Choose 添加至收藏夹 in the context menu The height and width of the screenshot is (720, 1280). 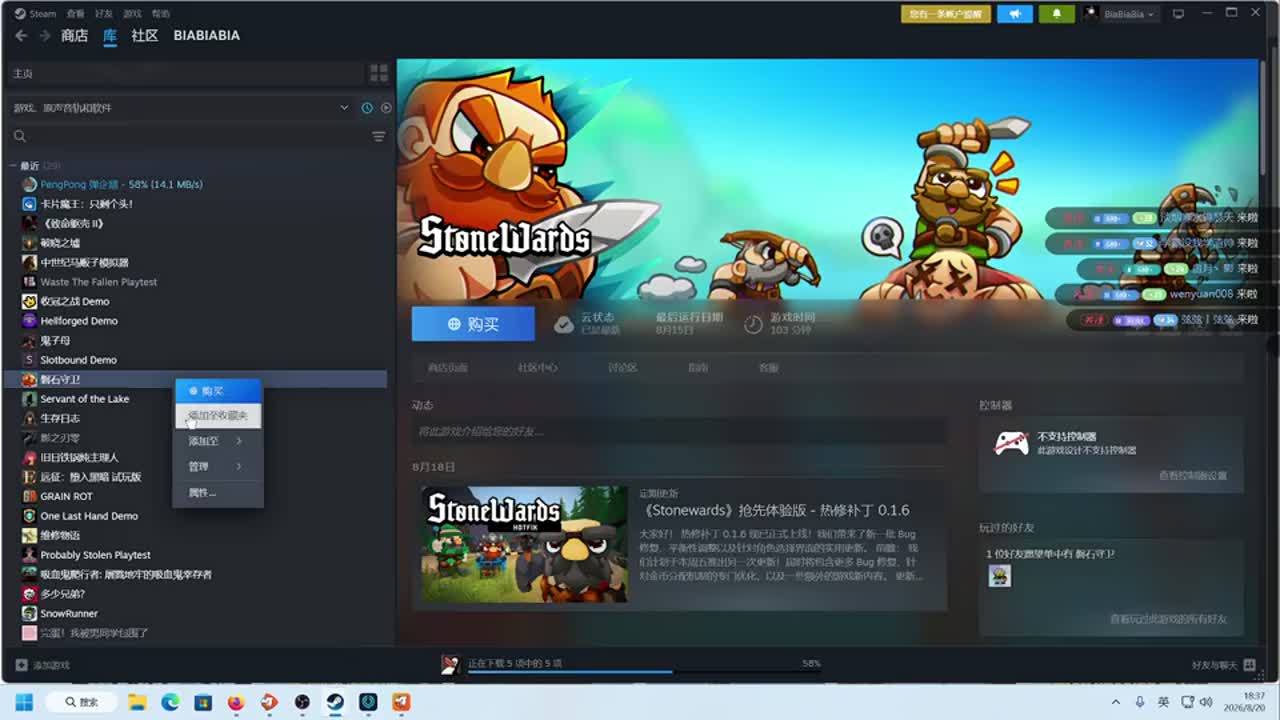(219, 415)
